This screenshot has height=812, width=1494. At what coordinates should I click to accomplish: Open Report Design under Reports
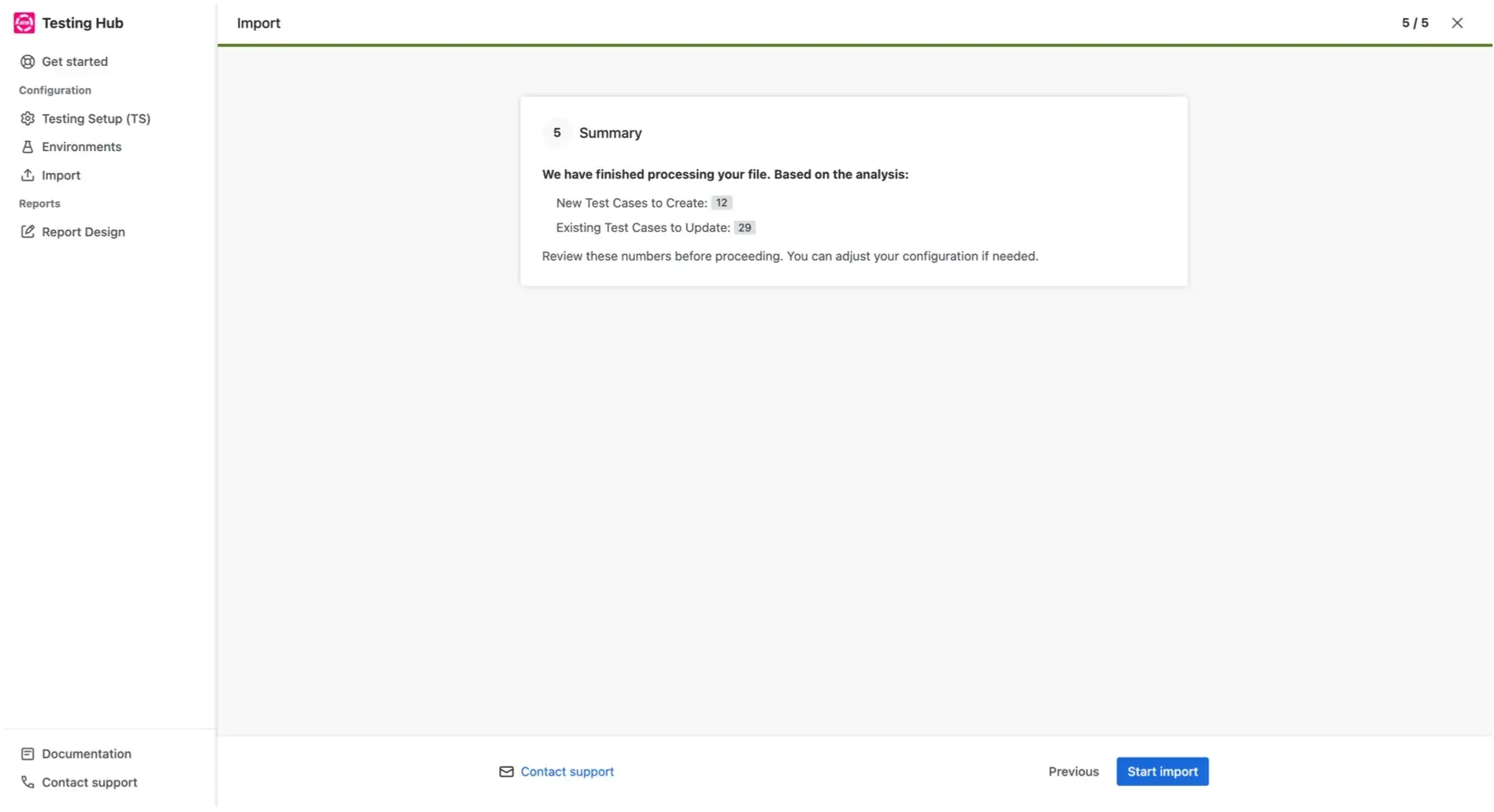pos(83,231)
